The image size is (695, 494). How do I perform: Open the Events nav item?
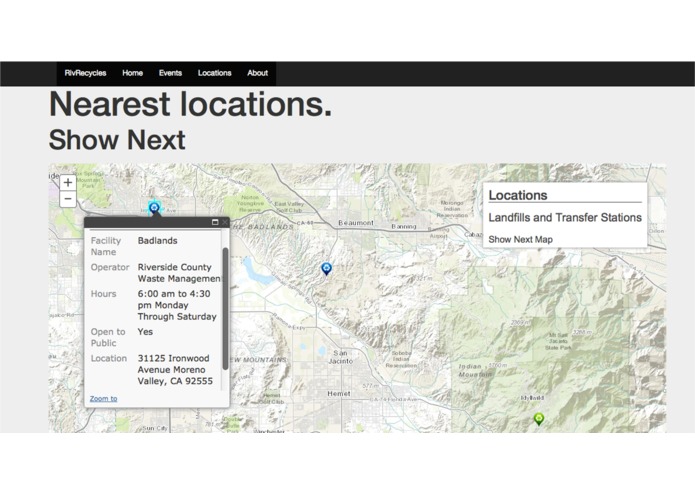[170, 73]
